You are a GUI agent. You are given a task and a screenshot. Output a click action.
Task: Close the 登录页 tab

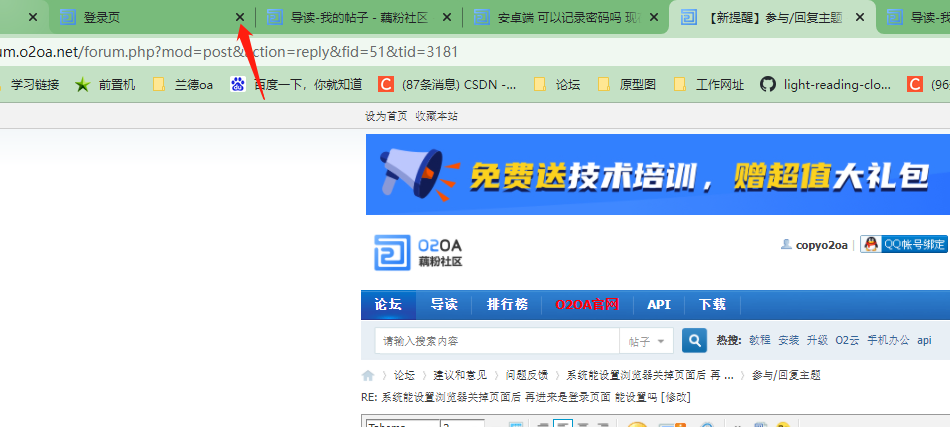[240, 18]
